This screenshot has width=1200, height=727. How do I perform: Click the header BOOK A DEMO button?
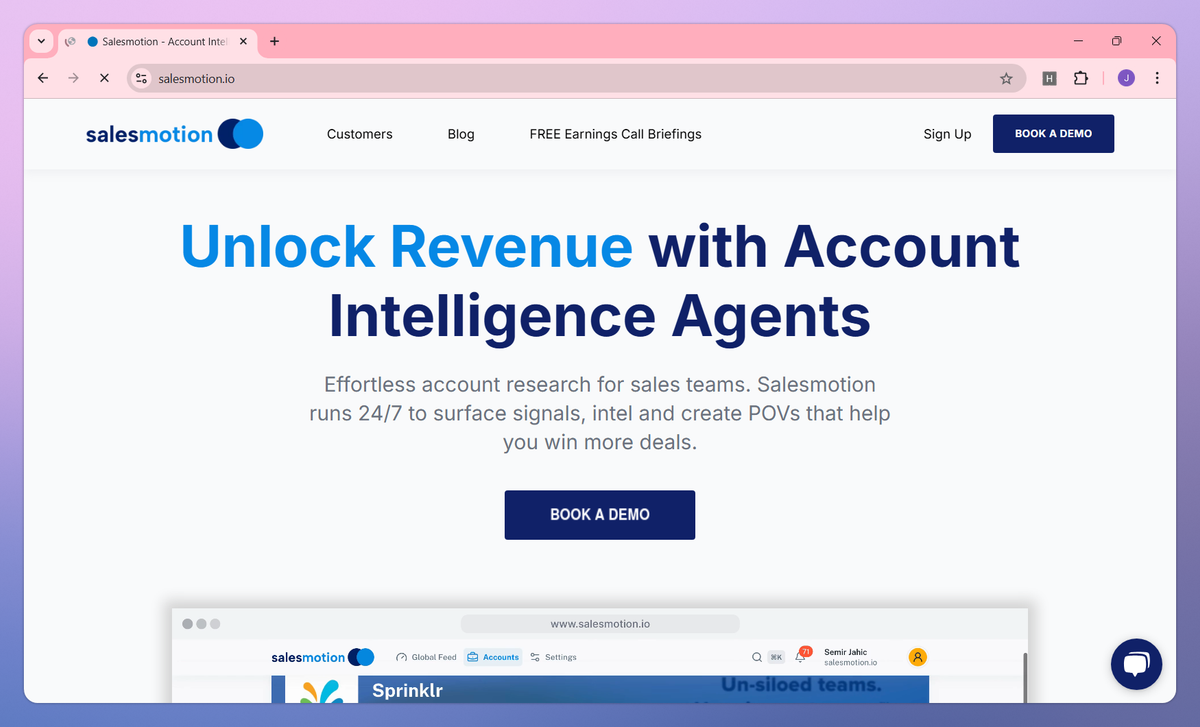coord(1053,134)
